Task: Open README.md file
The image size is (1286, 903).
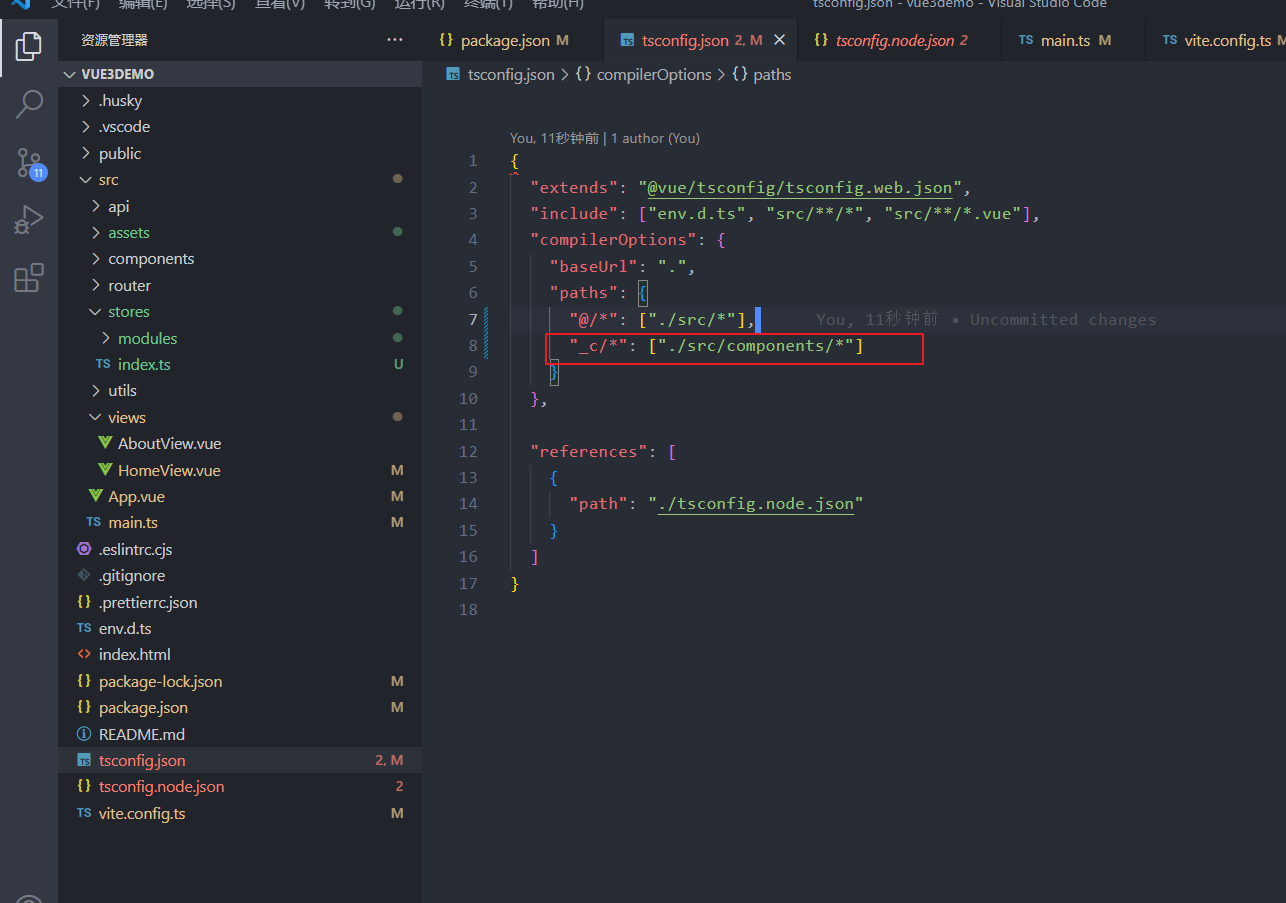Action: (x=240, y=735)
